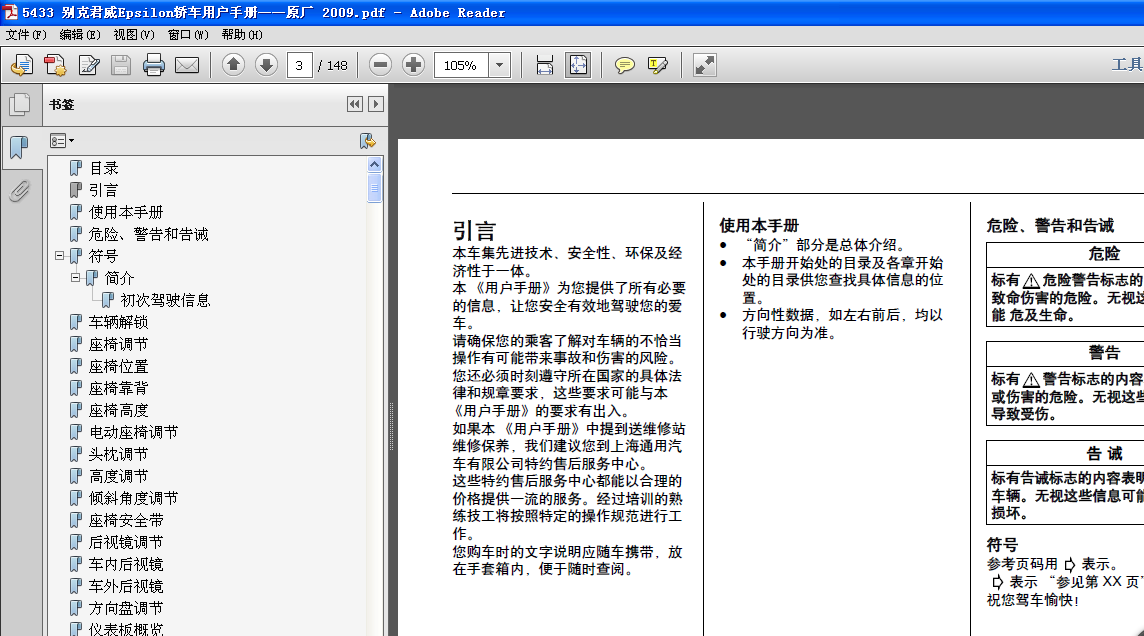Send the file by email envelope icon
Viewport: 1144px width, 636px height.
coord(187,65)
